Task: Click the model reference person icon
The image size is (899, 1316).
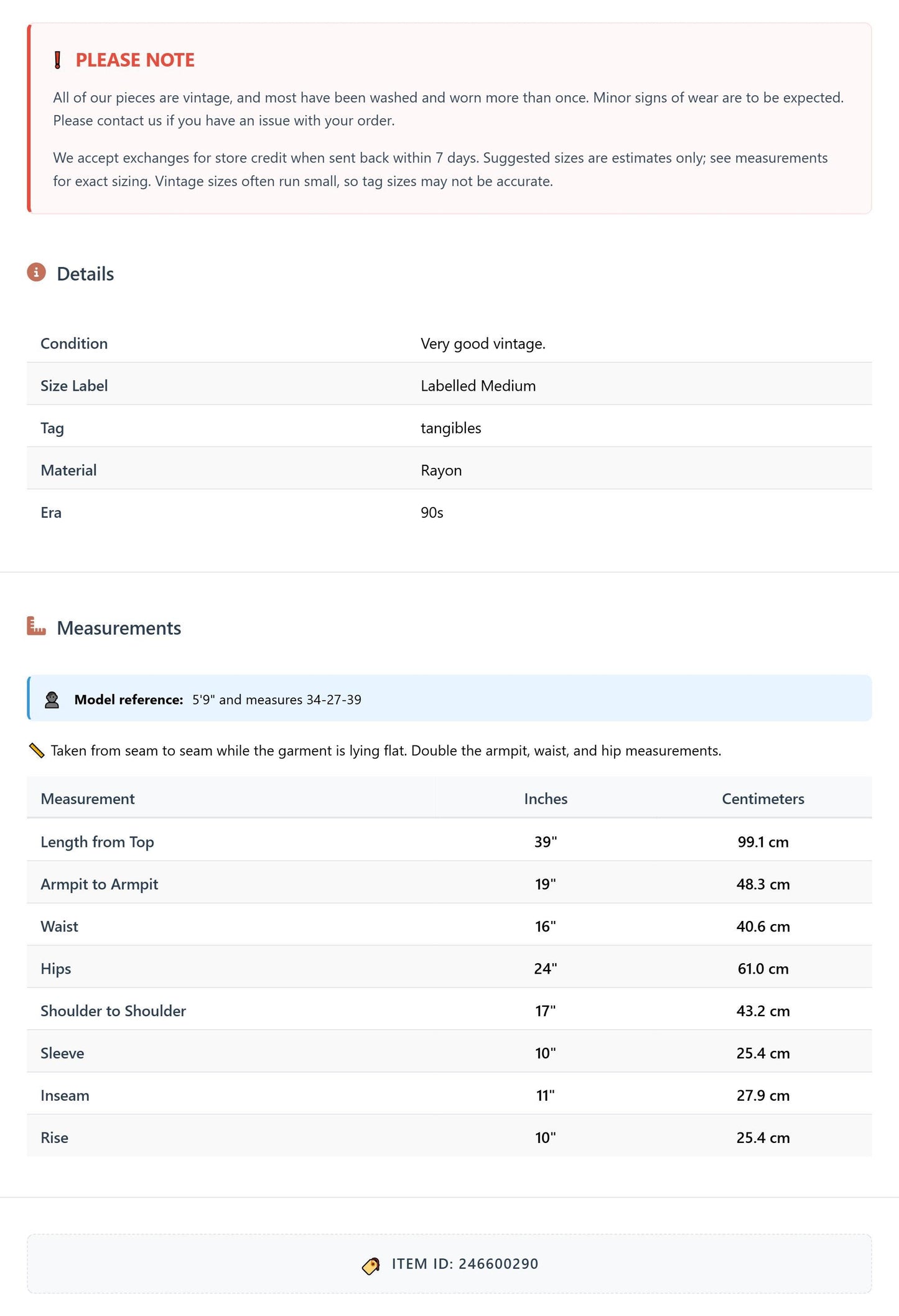Action: click(52, 700)
